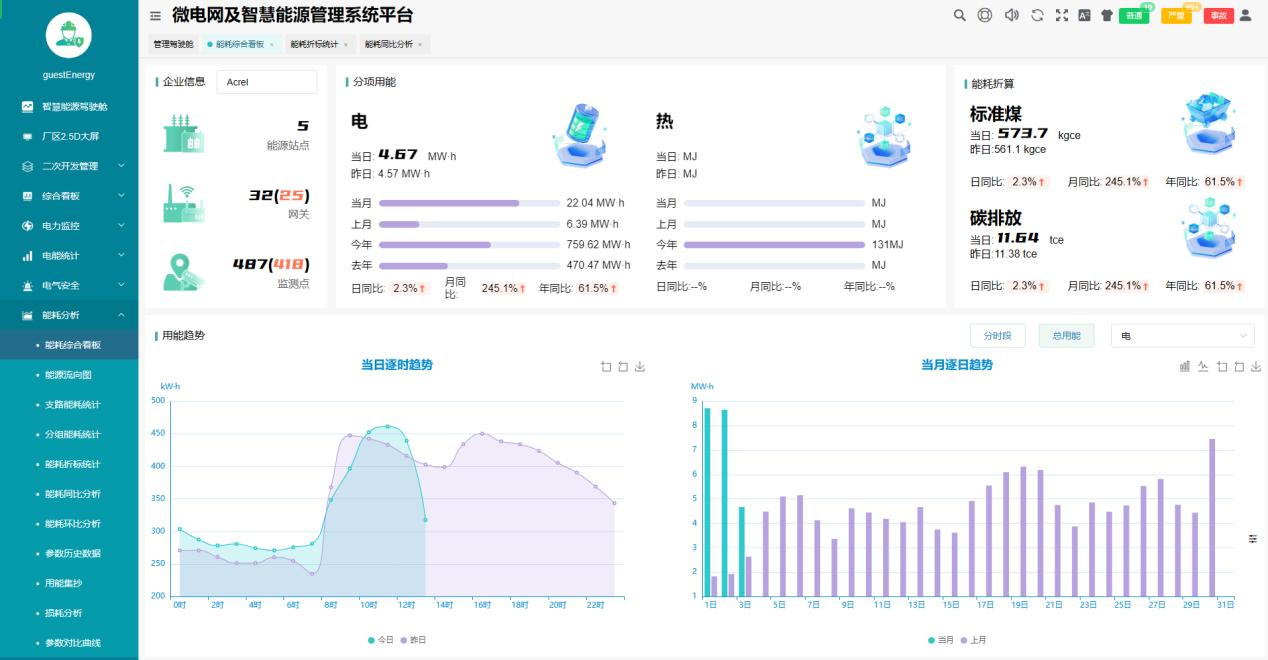Open 能耗环比分析 submenu item

click(69, 524)
